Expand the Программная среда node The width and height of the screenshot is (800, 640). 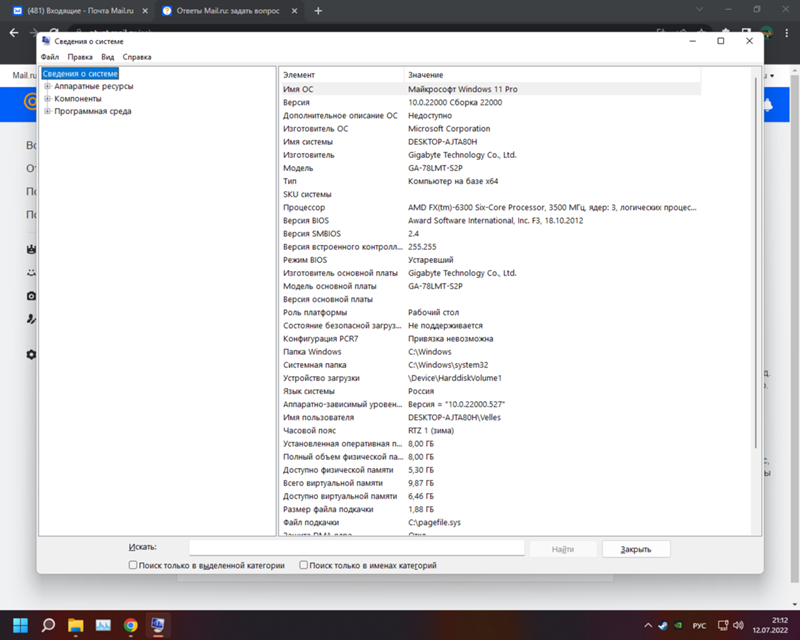47,111
